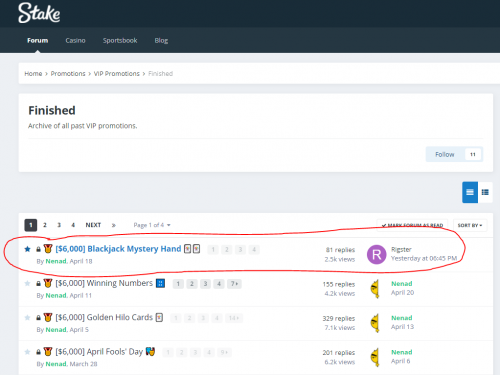The image size is (500, 375).
Task: Click Mark Forum As Read
Action: (412, 225)
